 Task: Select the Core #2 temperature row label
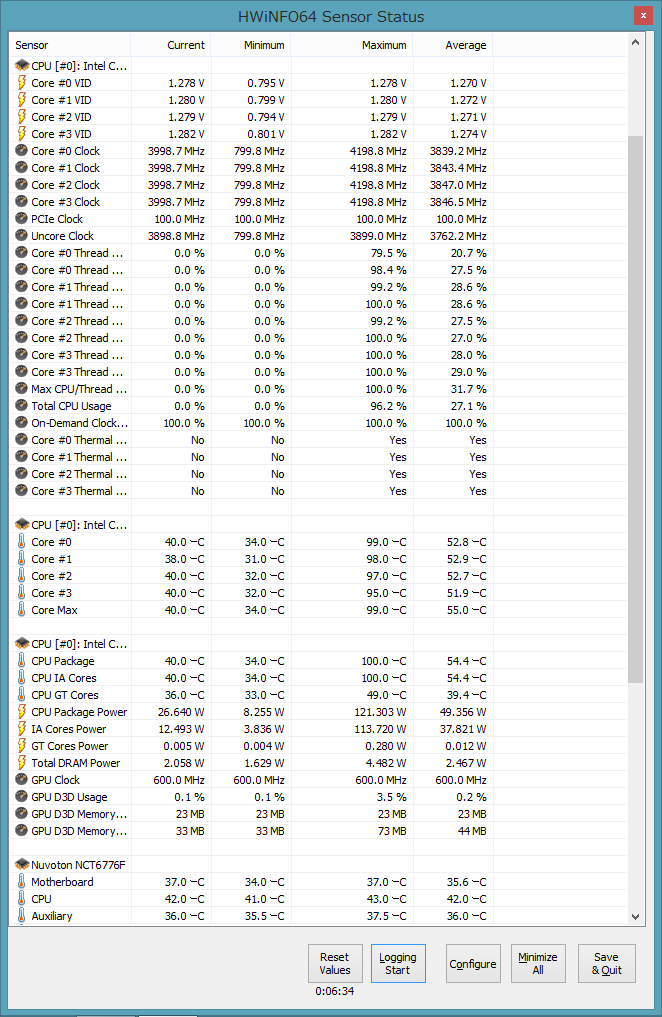(x=51, y=576)
